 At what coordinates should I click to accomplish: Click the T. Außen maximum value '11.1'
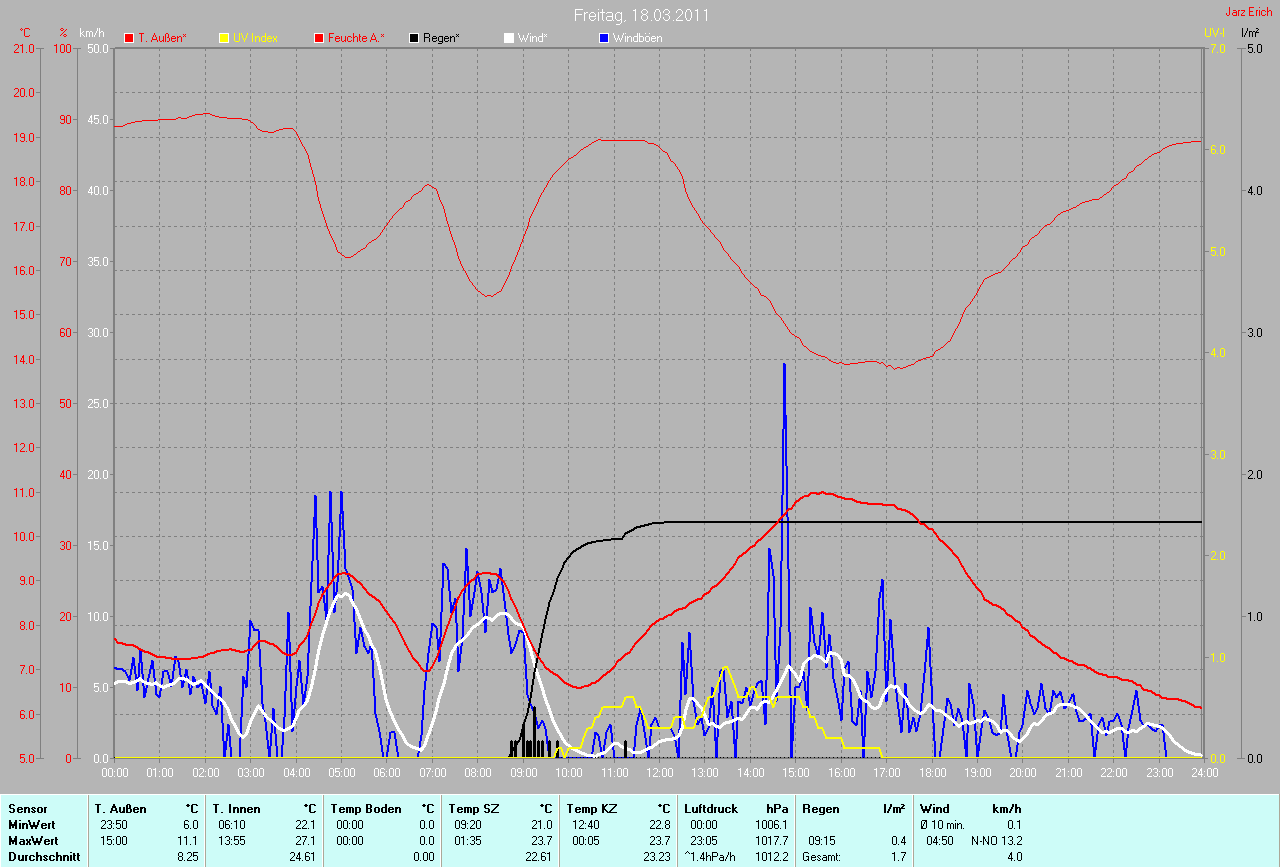coord(187,841)
